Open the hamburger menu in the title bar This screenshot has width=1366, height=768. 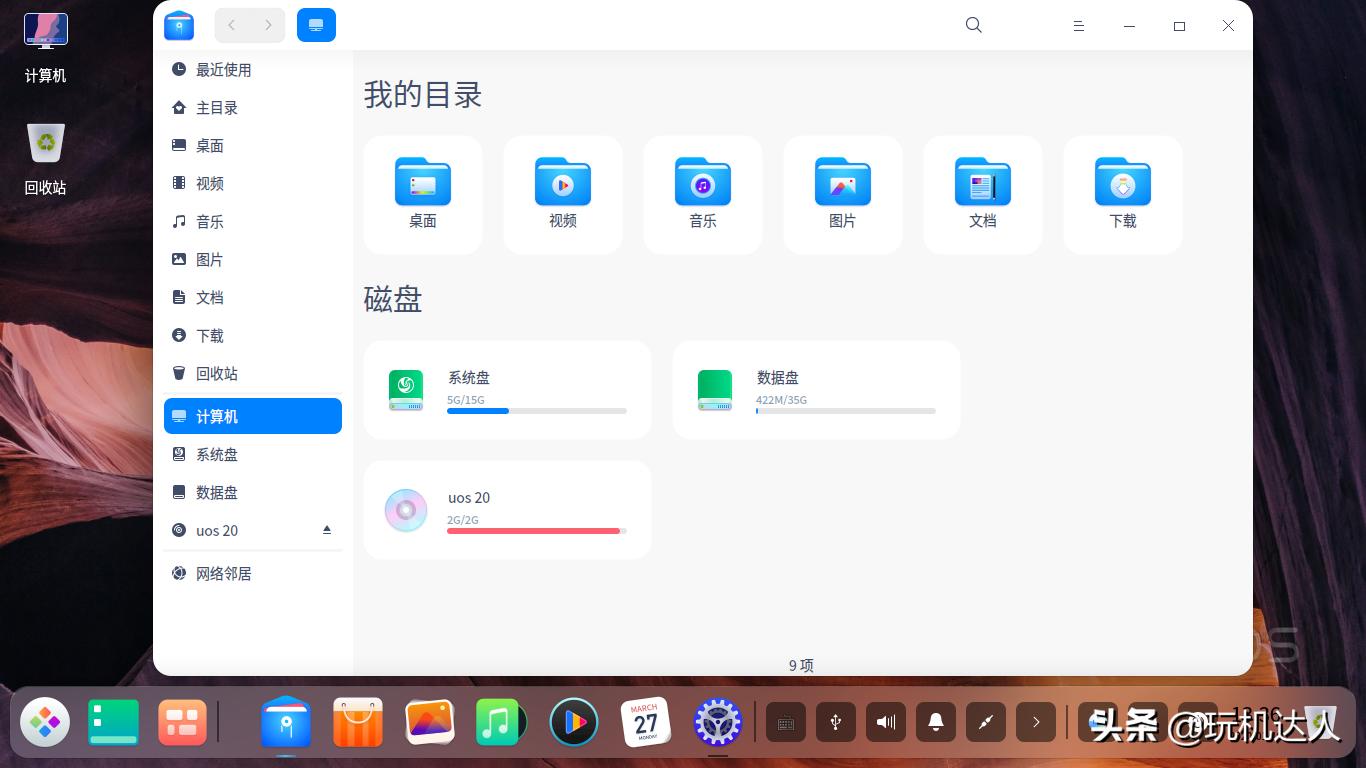pos(1078,25)
